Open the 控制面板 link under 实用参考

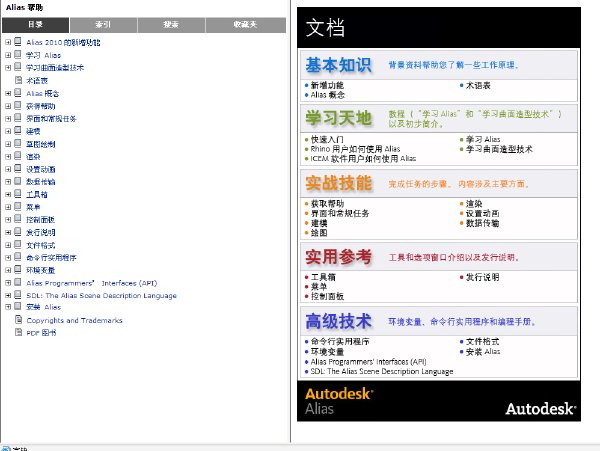(327, 296)
